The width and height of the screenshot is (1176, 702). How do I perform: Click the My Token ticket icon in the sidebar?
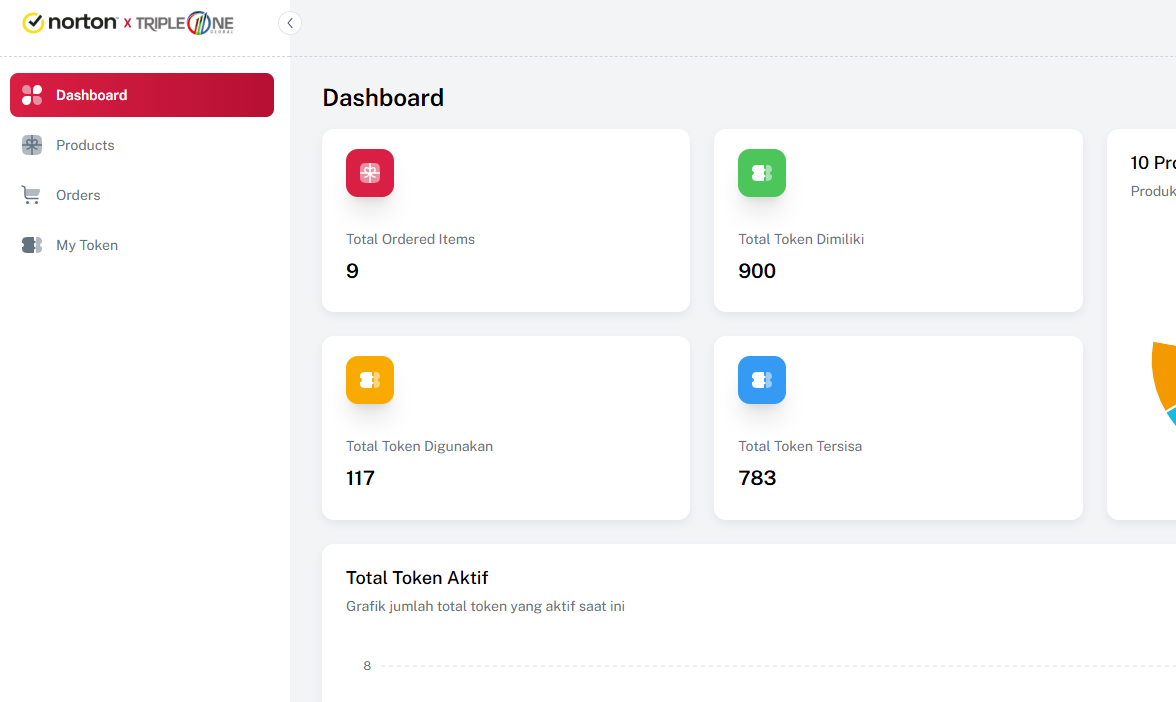[x=32, y=245]
